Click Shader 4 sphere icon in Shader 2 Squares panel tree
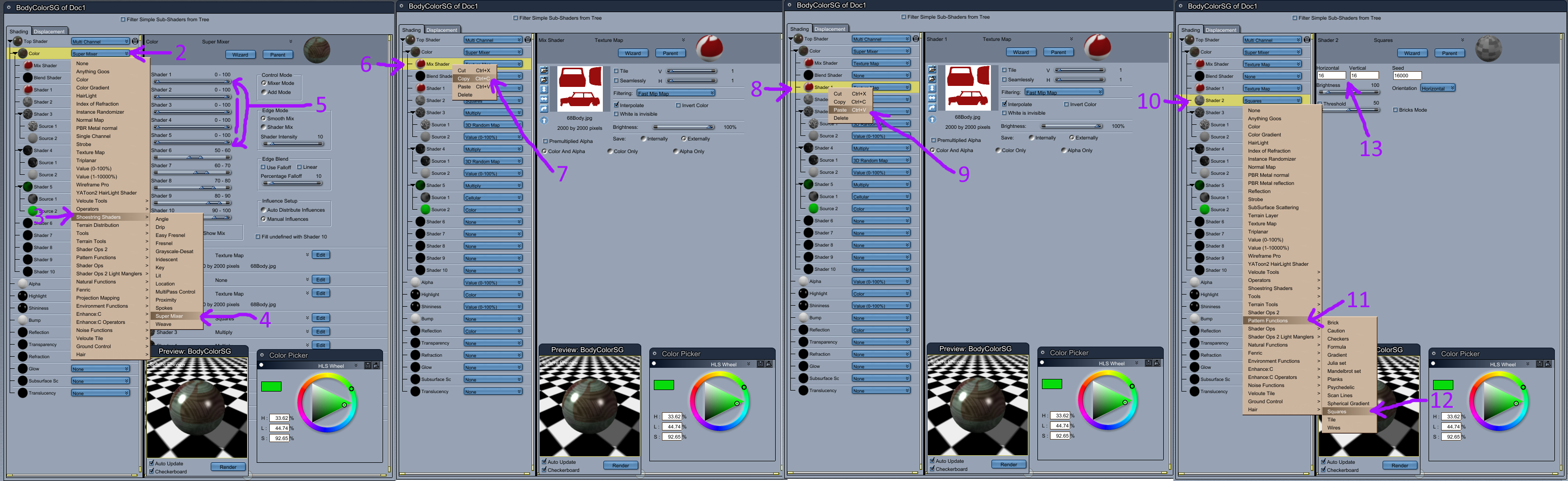 [1199, 149]
